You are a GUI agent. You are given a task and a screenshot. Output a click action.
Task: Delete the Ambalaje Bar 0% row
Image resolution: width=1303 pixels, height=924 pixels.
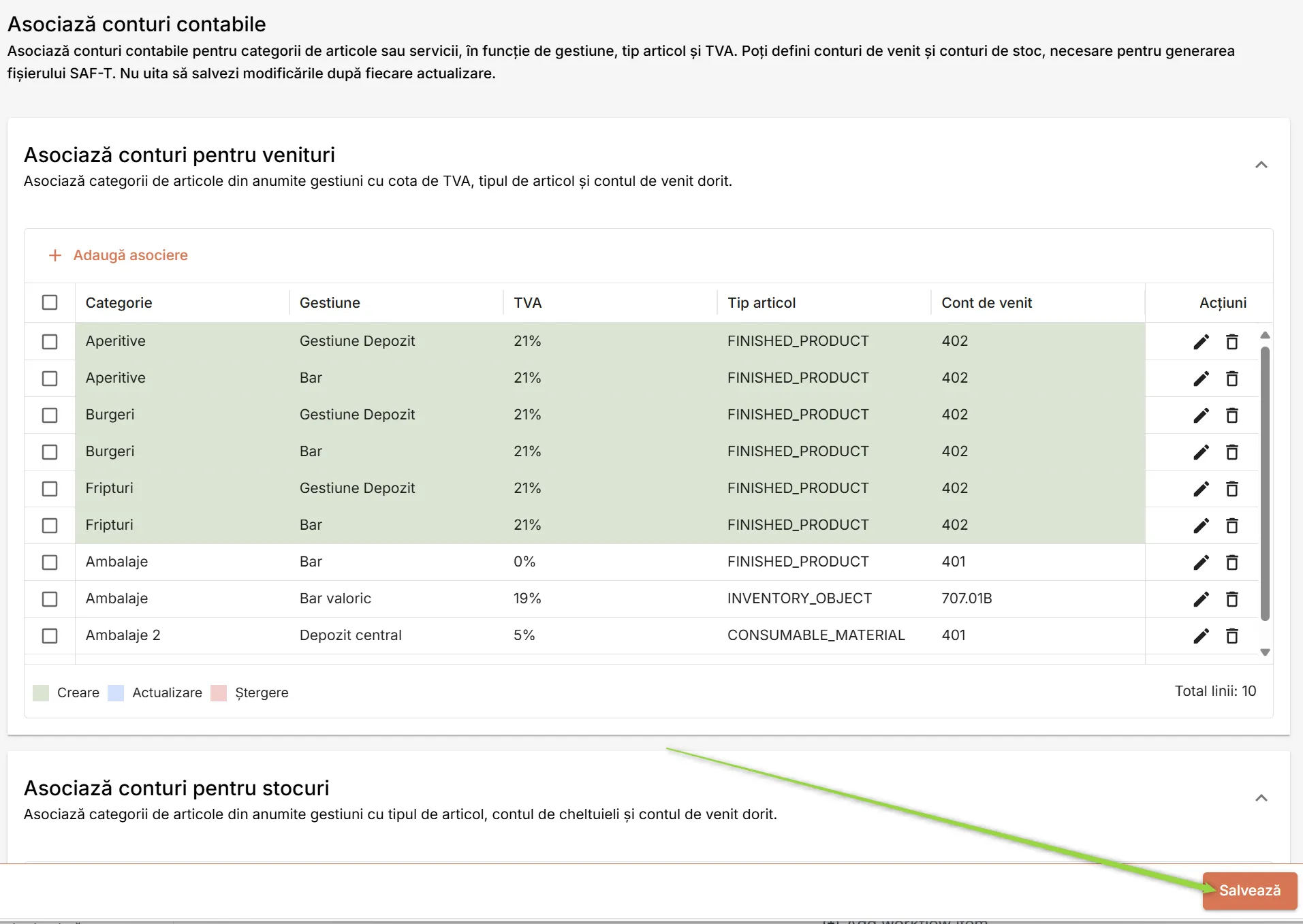click(x=1232, y=562)
